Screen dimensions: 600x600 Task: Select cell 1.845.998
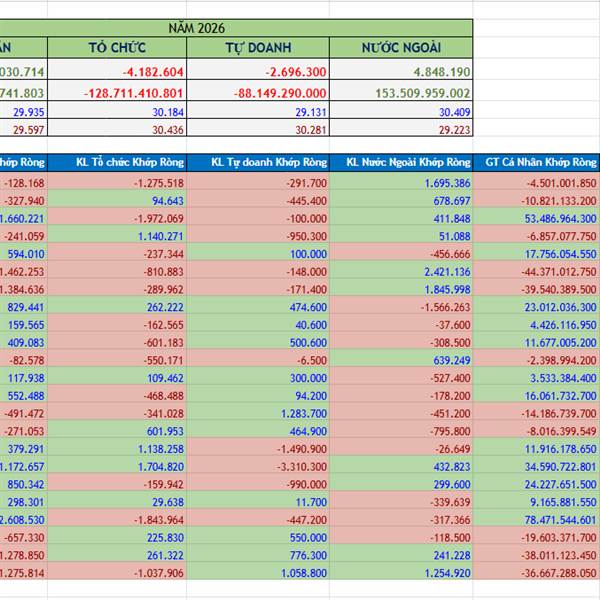point(401,288)
